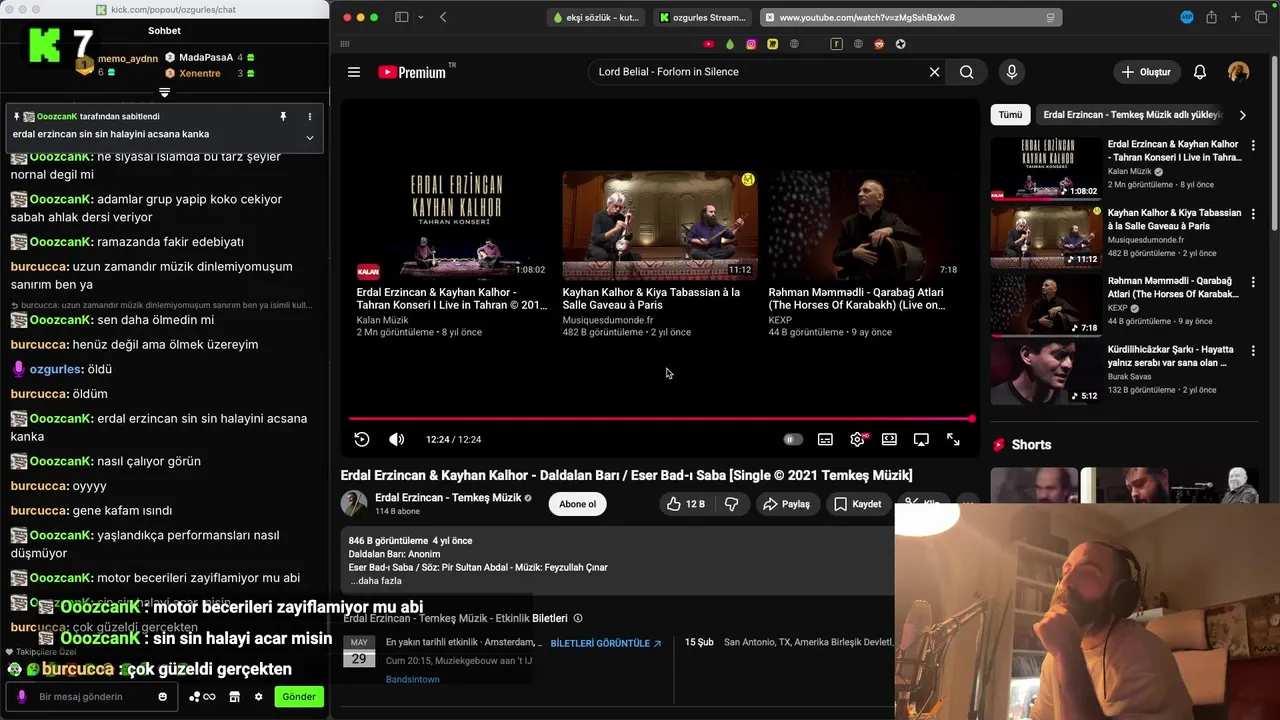Expand chat leaderboard with double-line handle
1280x720 pixels.
pyautogui.click(x=165, y=92)
